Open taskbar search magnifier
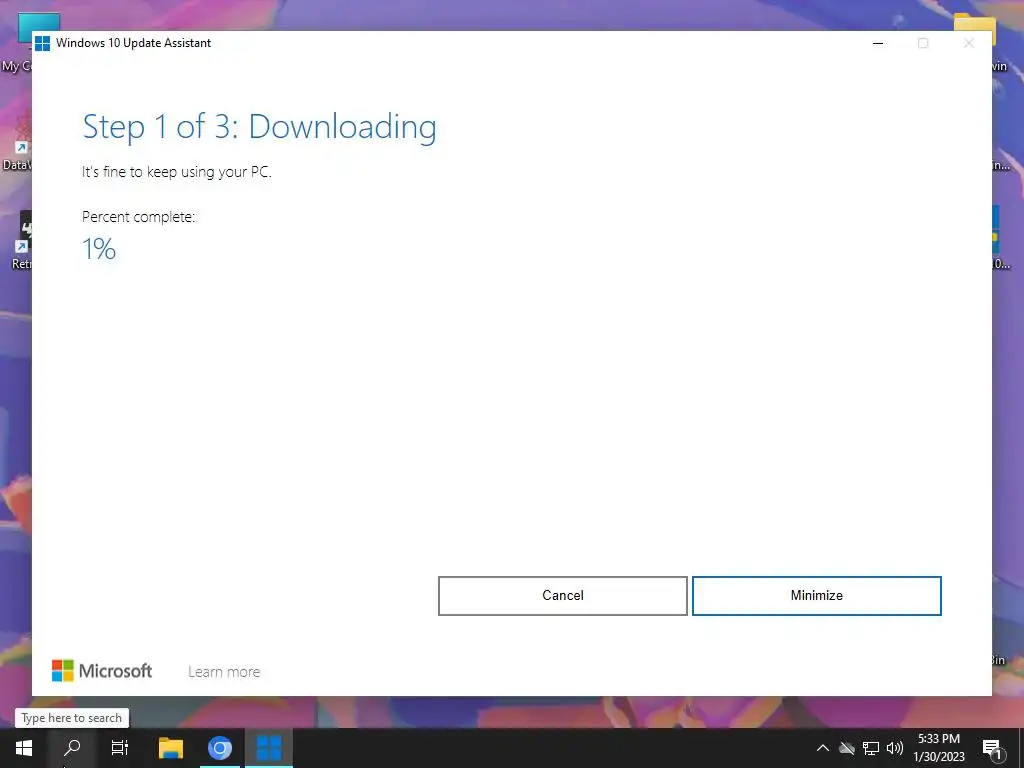 coord(72,748)
